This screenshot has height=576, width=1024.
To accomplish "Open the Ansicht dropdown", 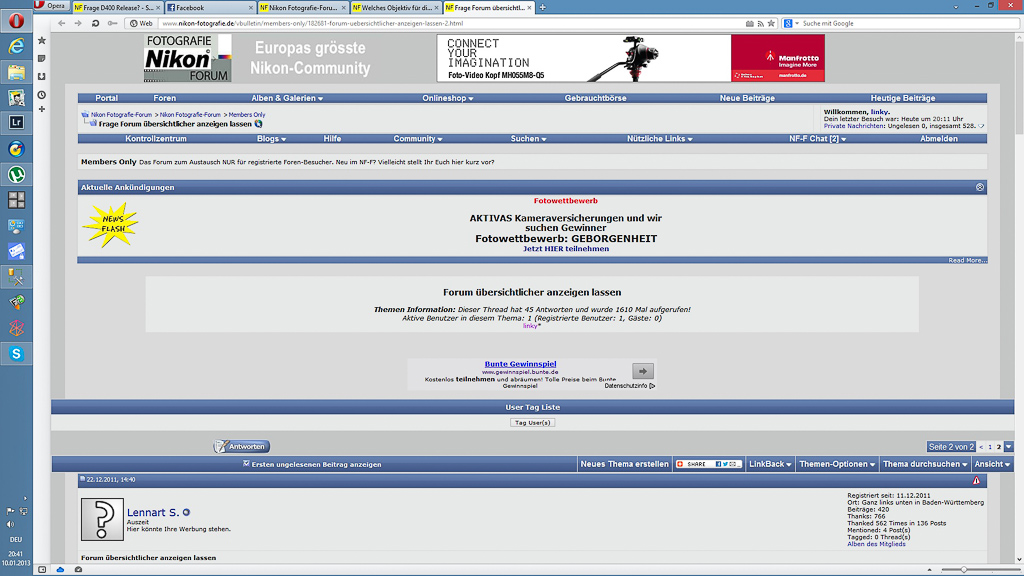I will (x=992, y=464).
